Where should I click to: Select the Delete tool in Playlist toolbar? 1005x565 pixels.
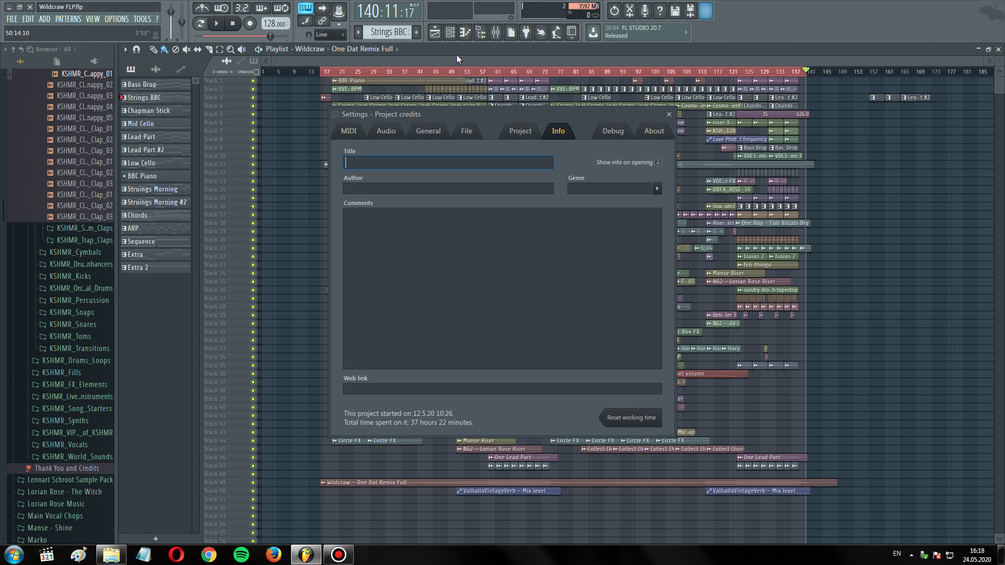(x=175, y=49)
